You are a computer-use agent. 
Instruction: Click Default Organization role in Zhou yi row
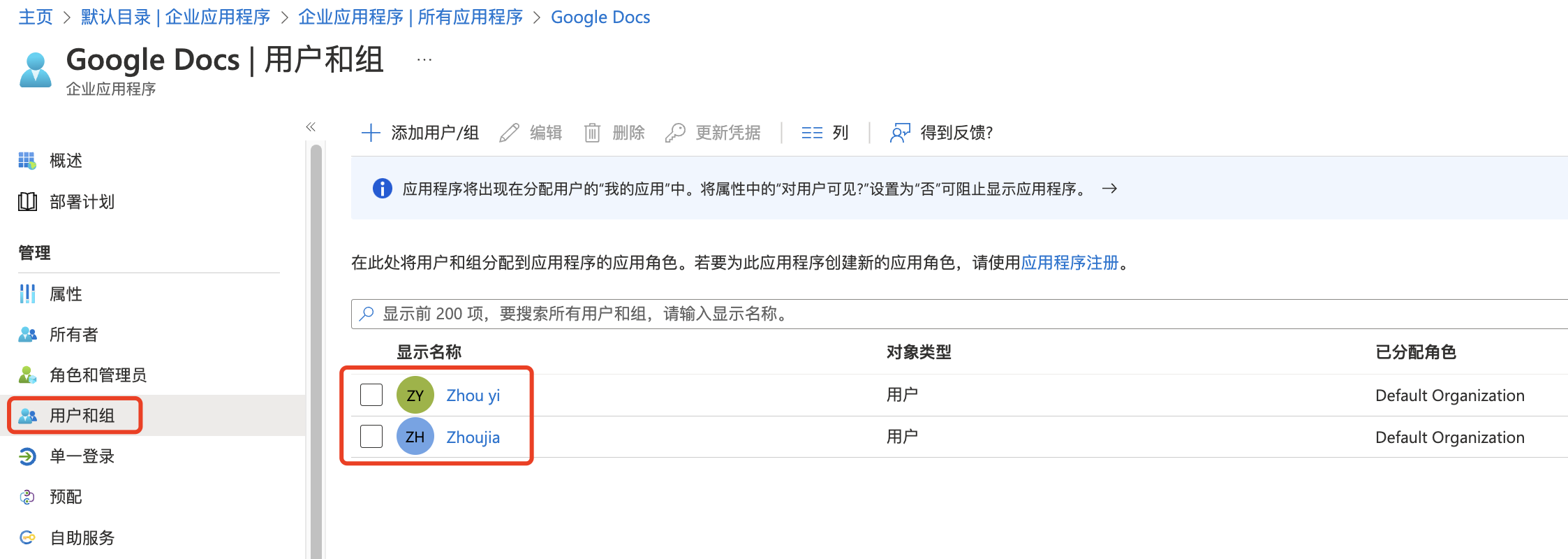click(x=1450, y=395)
